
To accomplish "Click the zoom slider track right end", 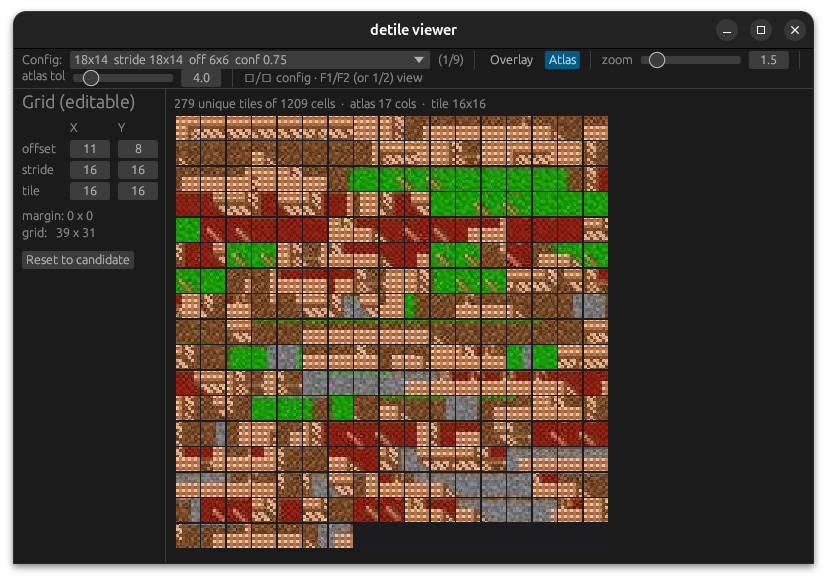I will 737,60.
